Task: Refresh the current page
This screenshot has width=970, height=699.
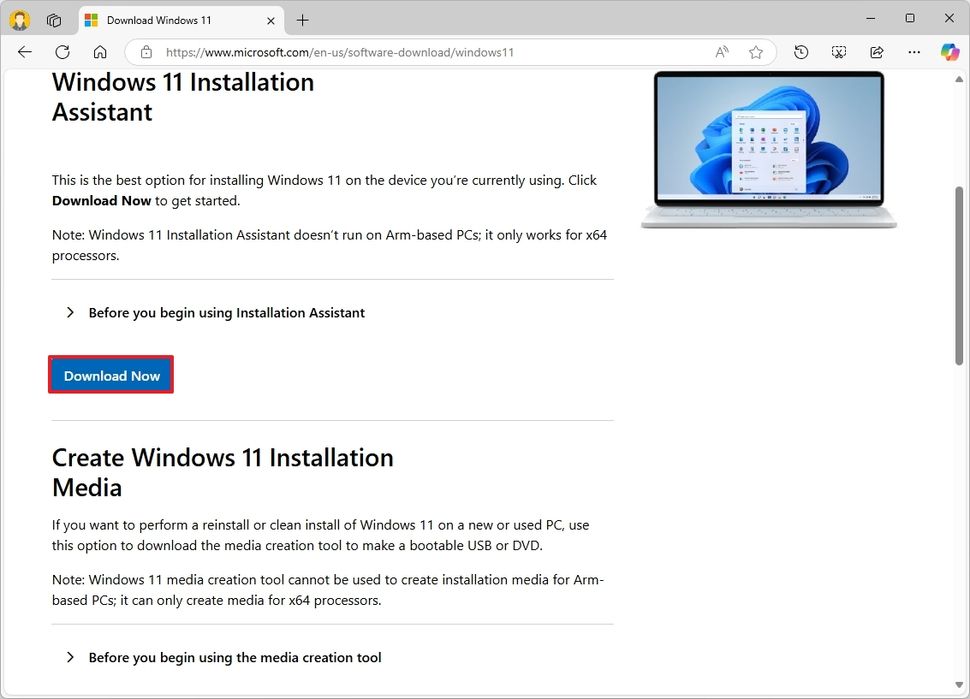Action: point(62,52)
